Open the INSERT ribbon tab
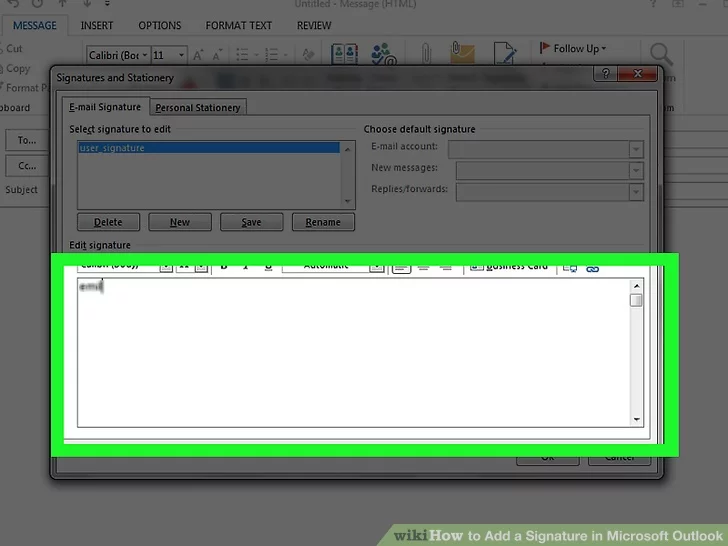728x546 pixels. coord(97,26)
